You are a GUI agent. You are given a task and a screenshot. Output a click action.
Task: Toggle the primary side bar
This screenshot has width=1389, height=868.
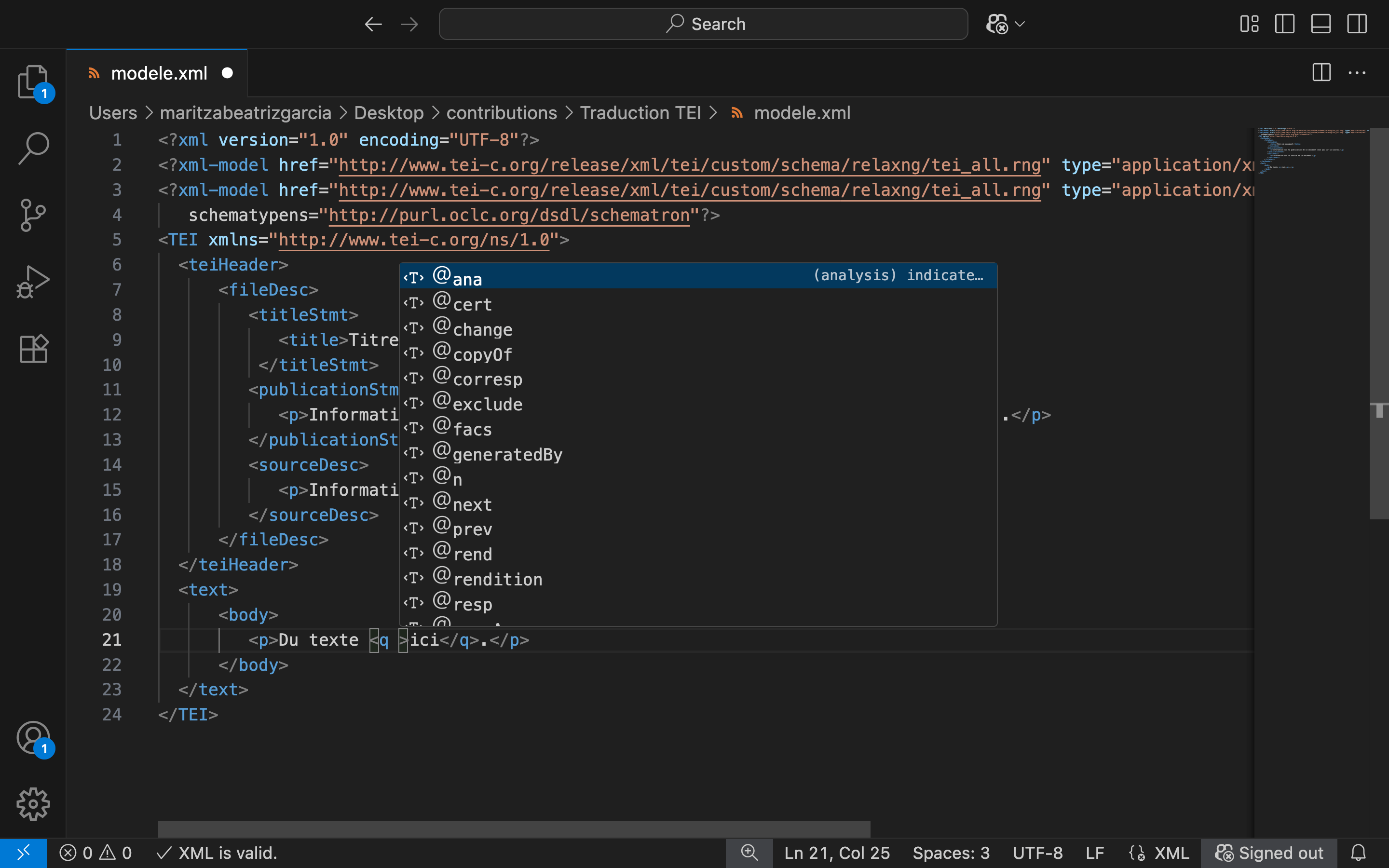click(x=1284, y=24)
